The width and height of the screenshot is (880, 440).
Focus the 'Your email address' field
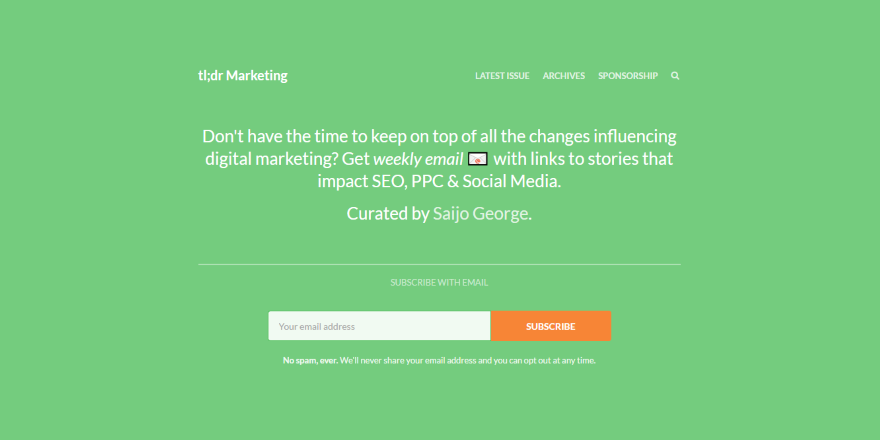click(x=379, y=326)
